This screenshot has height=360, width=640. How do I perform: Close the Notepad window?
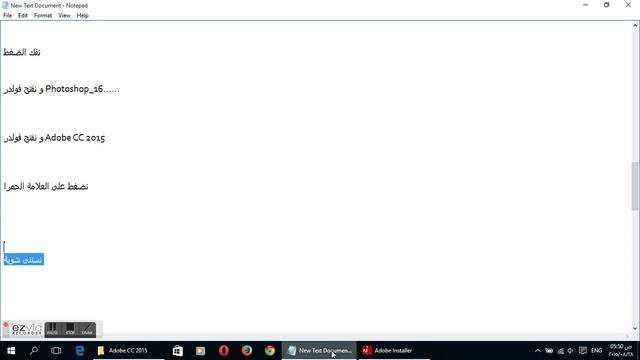[628, 5]
